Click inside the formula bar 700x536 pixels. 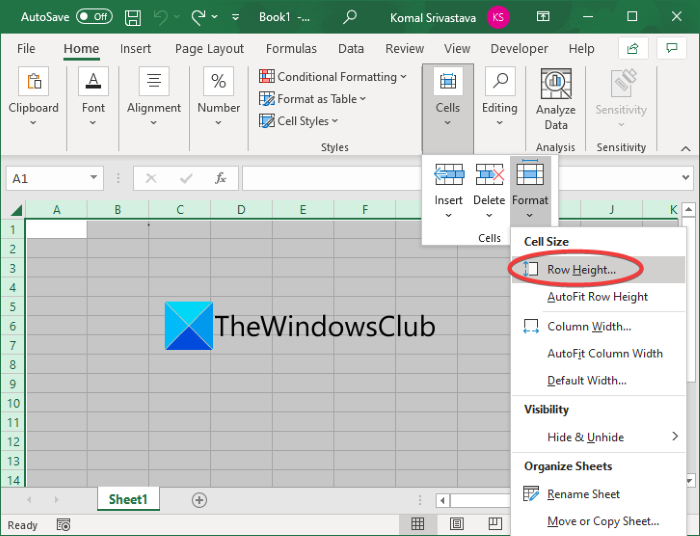coord(331,179)
